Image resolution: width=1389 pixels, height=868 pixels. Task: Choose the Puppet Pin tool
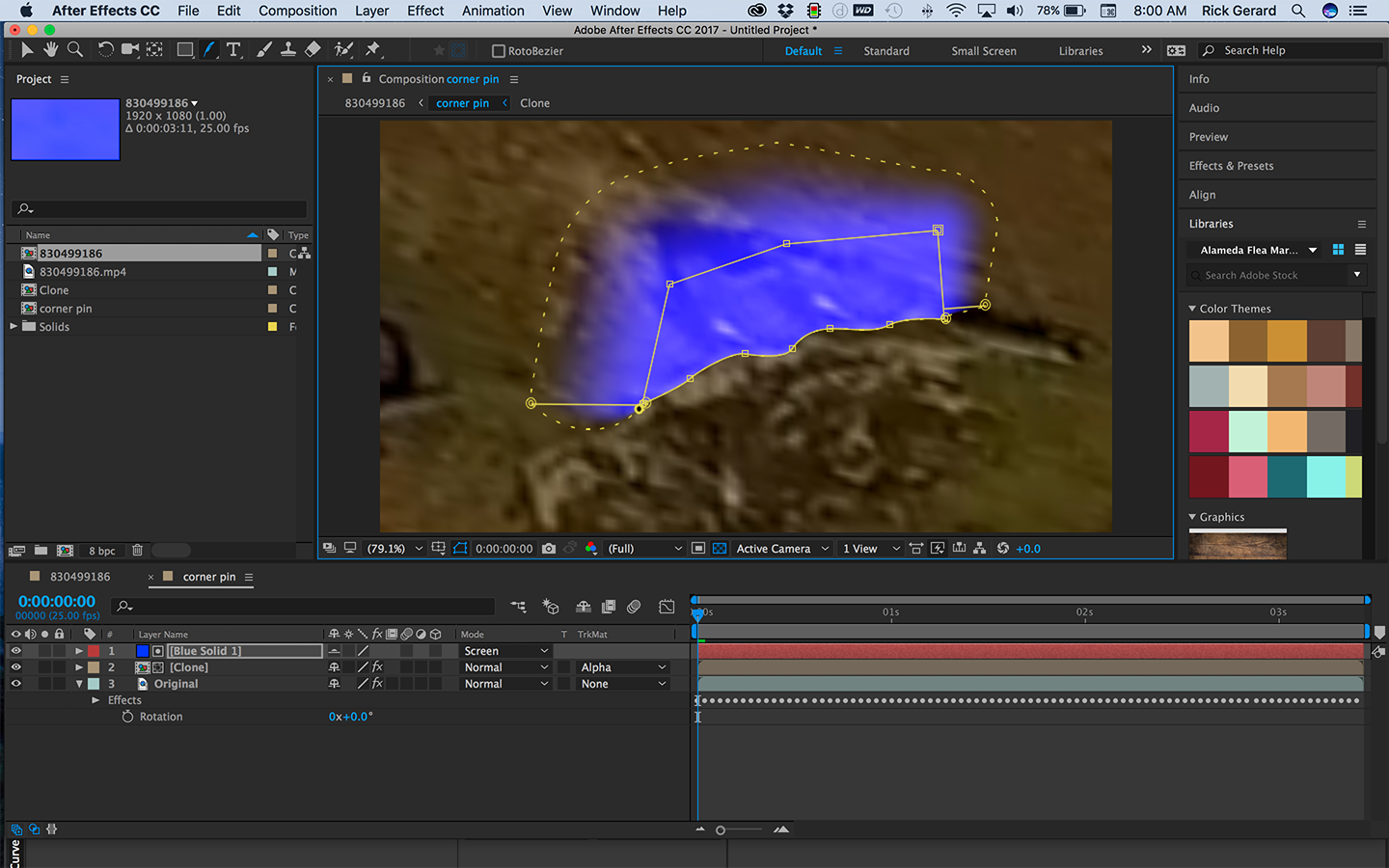373,50
